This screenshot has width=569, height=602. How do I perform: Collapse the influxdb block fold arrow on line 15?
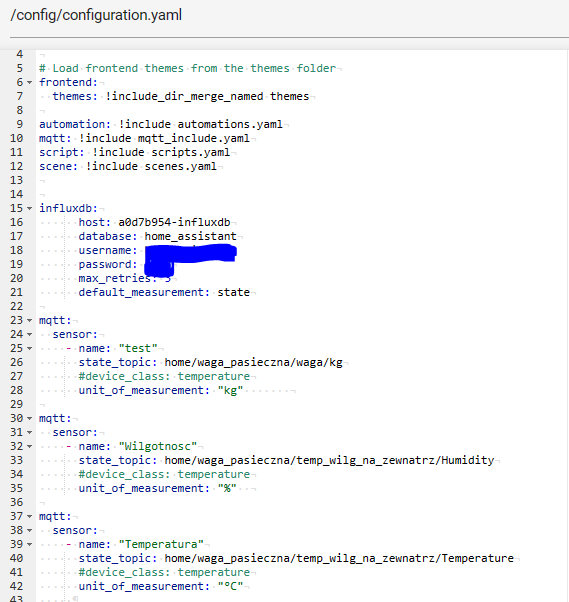tap(30, 208)
